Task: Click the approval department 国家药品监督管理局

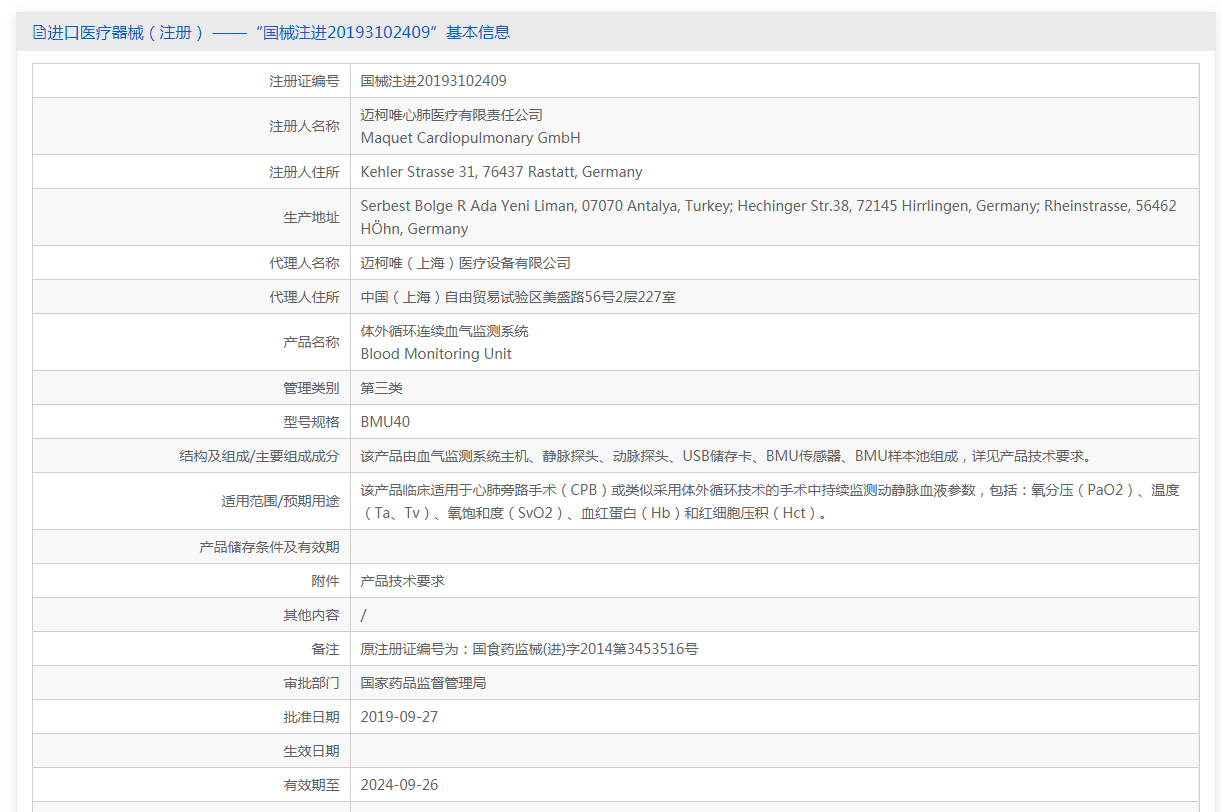Action: (x=423, y=683)
